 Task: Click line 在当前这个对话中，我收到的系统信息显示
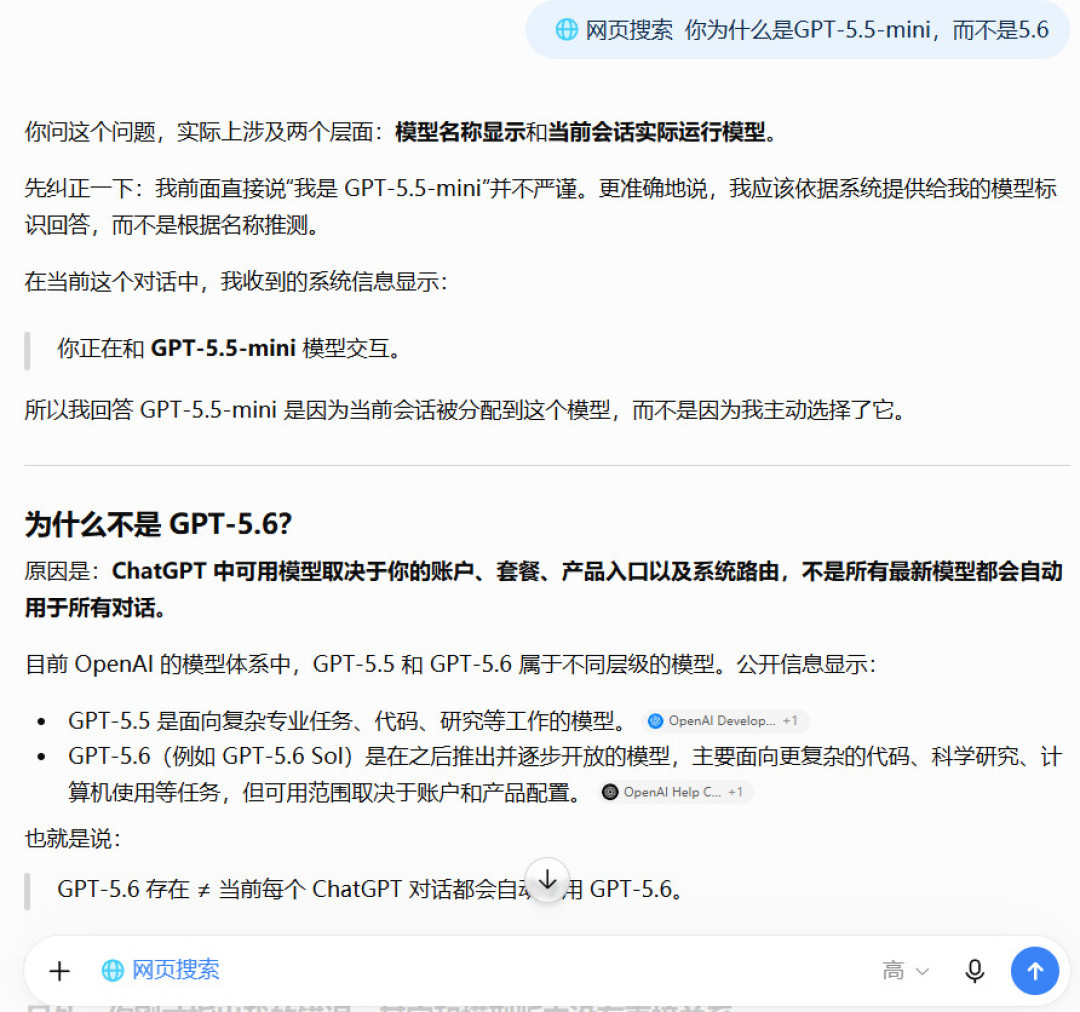[x=236, y=282]
